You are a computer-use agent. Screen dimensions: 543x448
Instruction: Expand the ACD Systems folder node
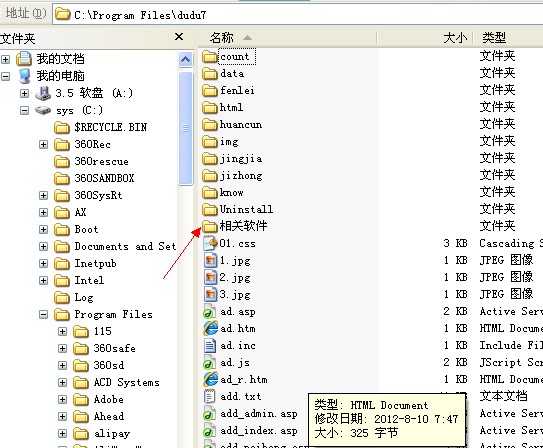tap(62, 383)
